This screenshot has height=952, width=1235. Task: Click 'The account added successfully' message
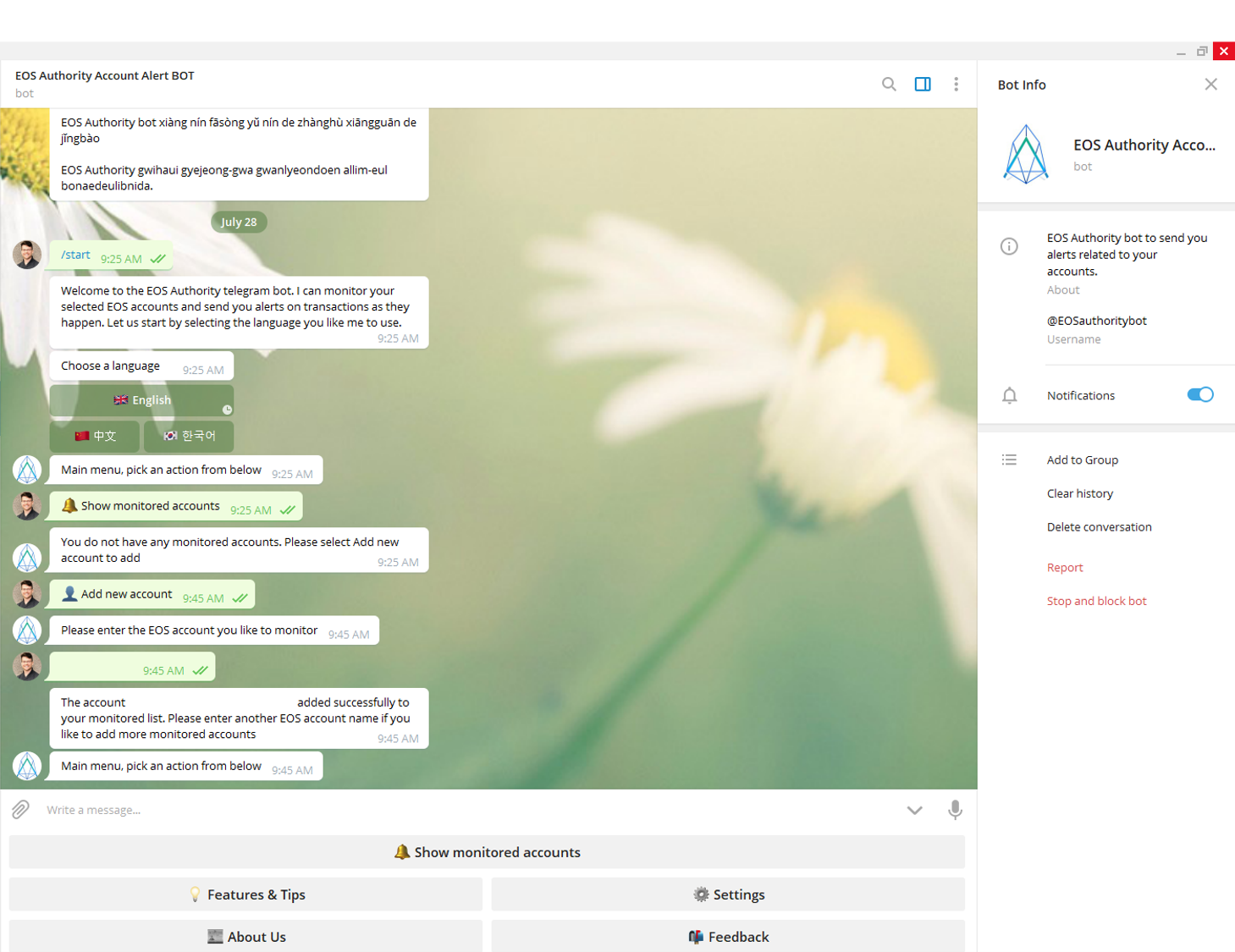(239, 718)
